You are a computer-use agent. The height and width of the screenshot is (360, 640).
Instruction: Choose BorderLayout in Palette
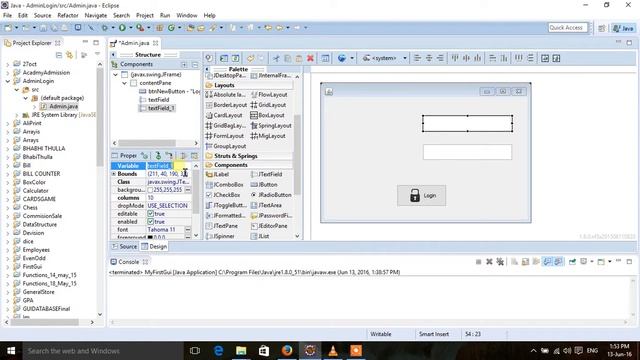tap(226, 105)
